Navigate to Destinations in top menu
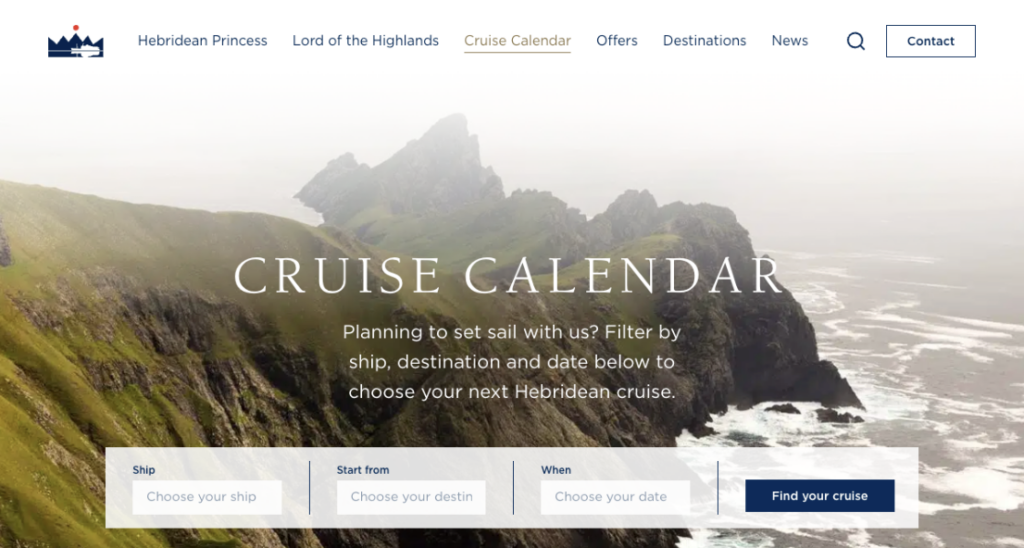This screenshot has height=548, width=1024. click(704, 41)
